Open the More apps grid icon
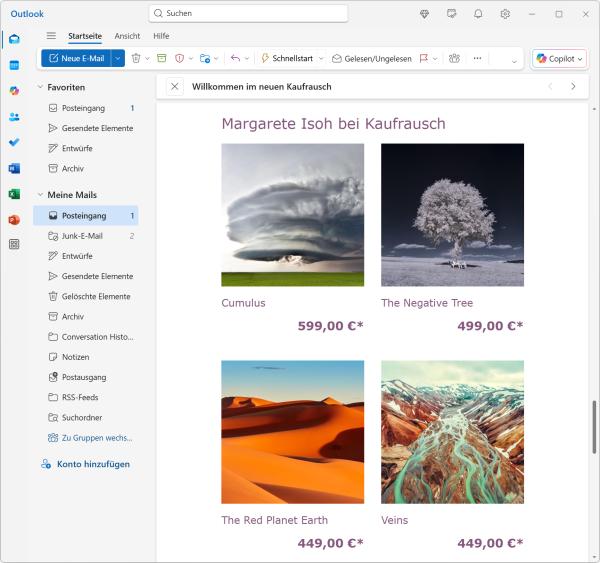Screen dimensions: 600x563 click(x=14, y=244)
